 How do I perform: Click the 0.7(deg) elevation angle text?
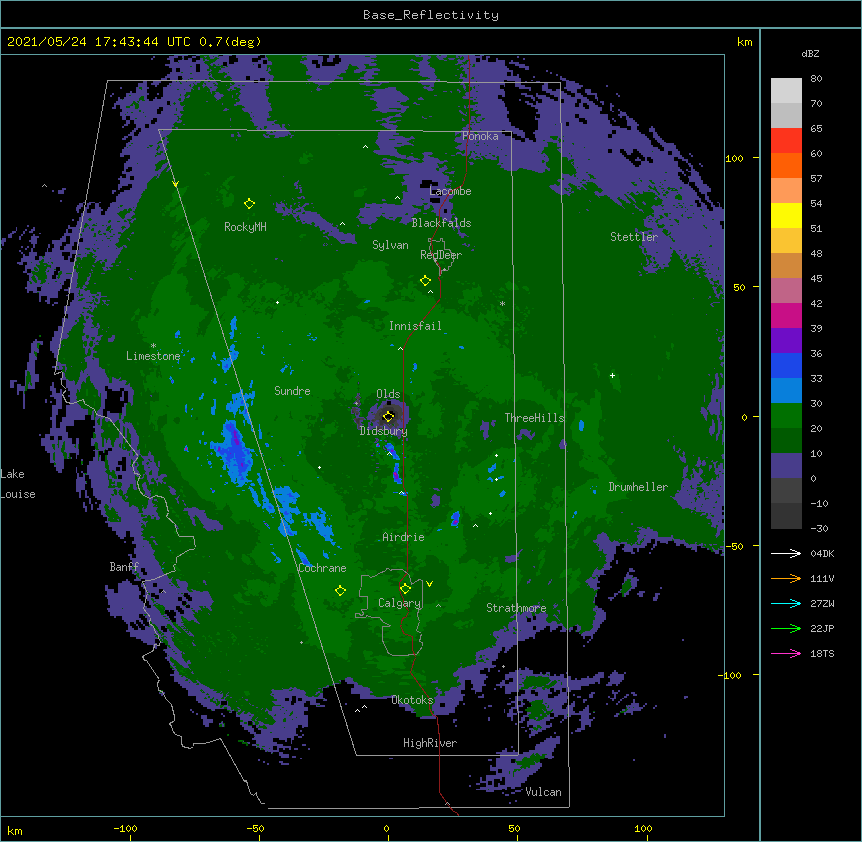click(230, 42)
